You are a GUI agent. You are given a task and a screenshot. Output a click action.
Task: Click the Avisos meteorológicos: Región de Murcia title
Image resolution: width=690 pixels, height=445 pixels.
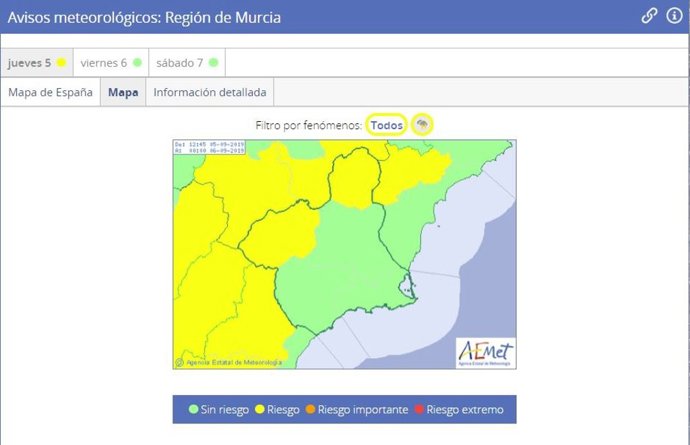tap(144, 18)
